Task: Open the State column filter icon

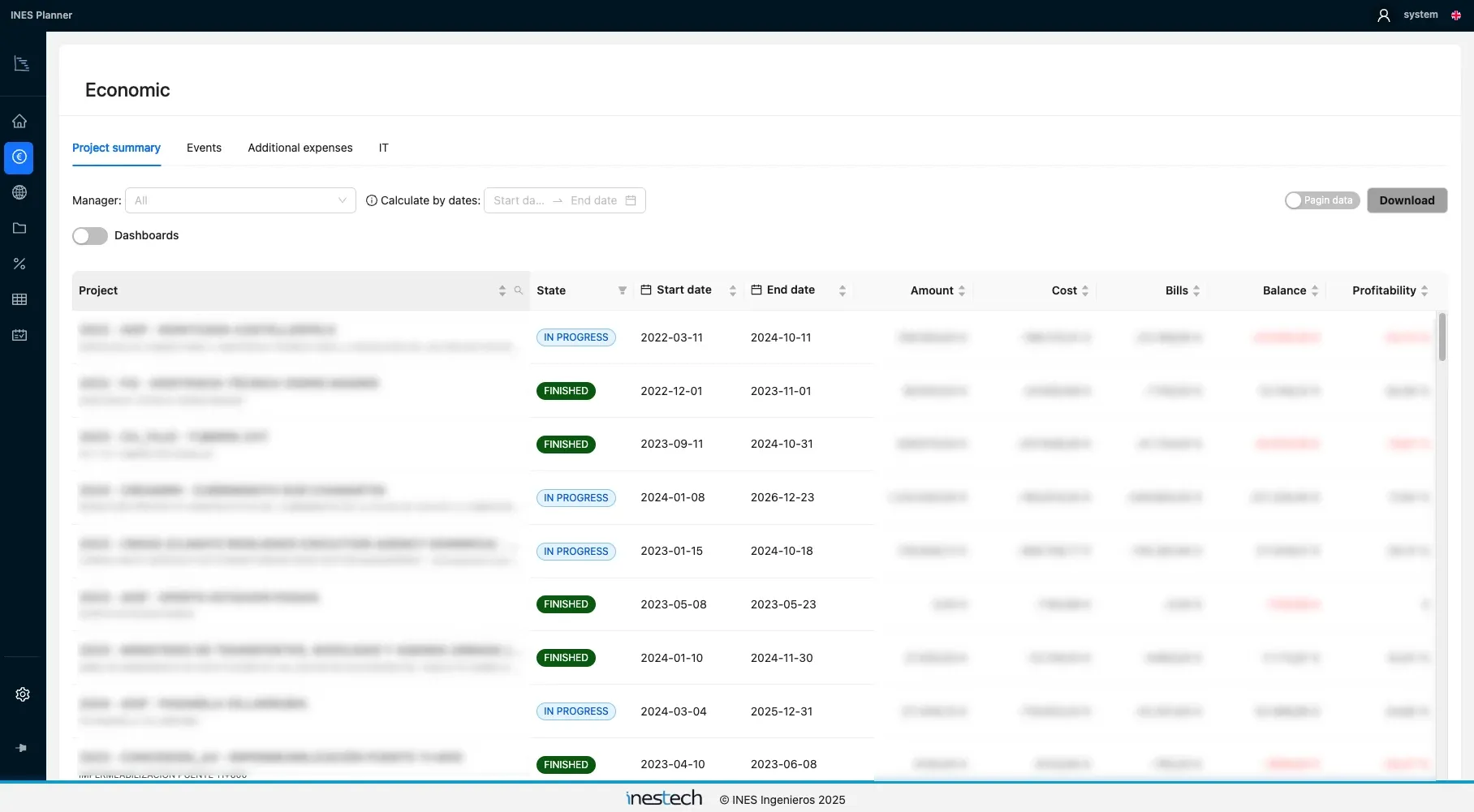Action: [x=623, y=290]
